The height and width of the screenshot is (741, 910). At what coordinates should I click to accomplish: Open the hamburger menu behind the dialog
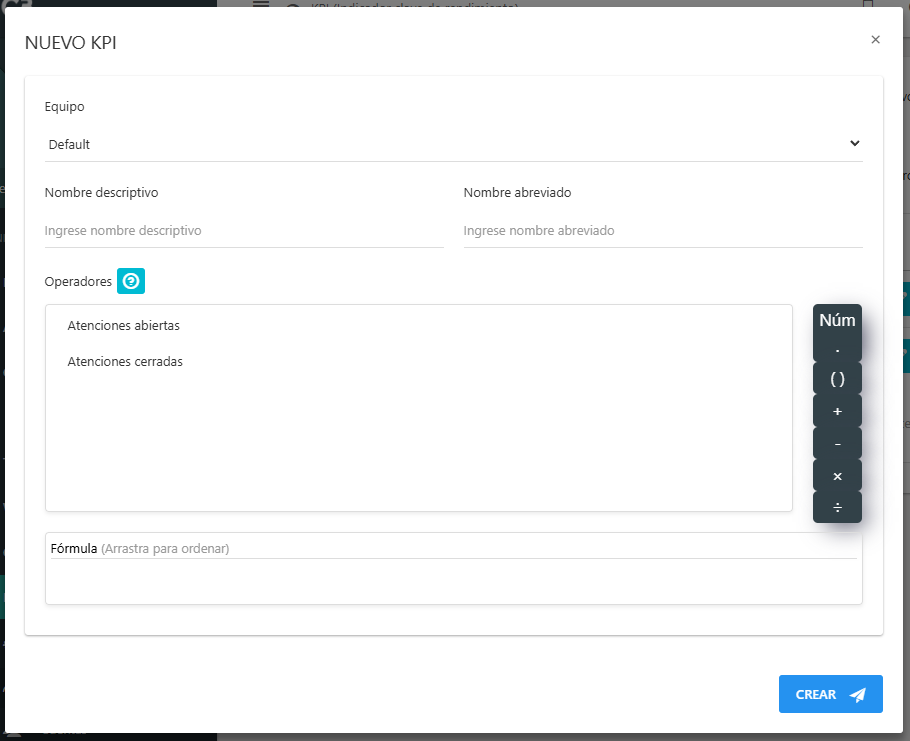tap(259, 4)
